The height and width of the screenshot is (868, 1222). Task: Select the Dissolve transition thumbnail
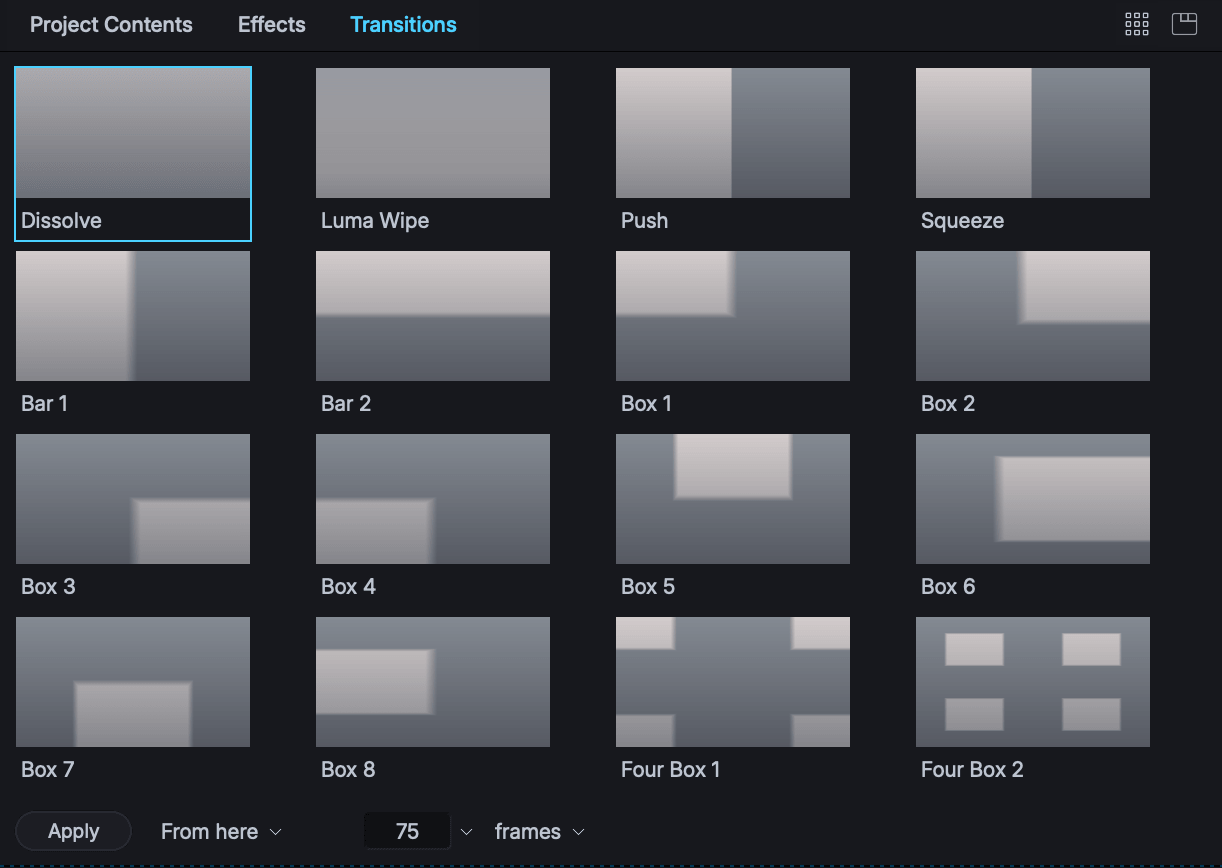click(133, 133)
